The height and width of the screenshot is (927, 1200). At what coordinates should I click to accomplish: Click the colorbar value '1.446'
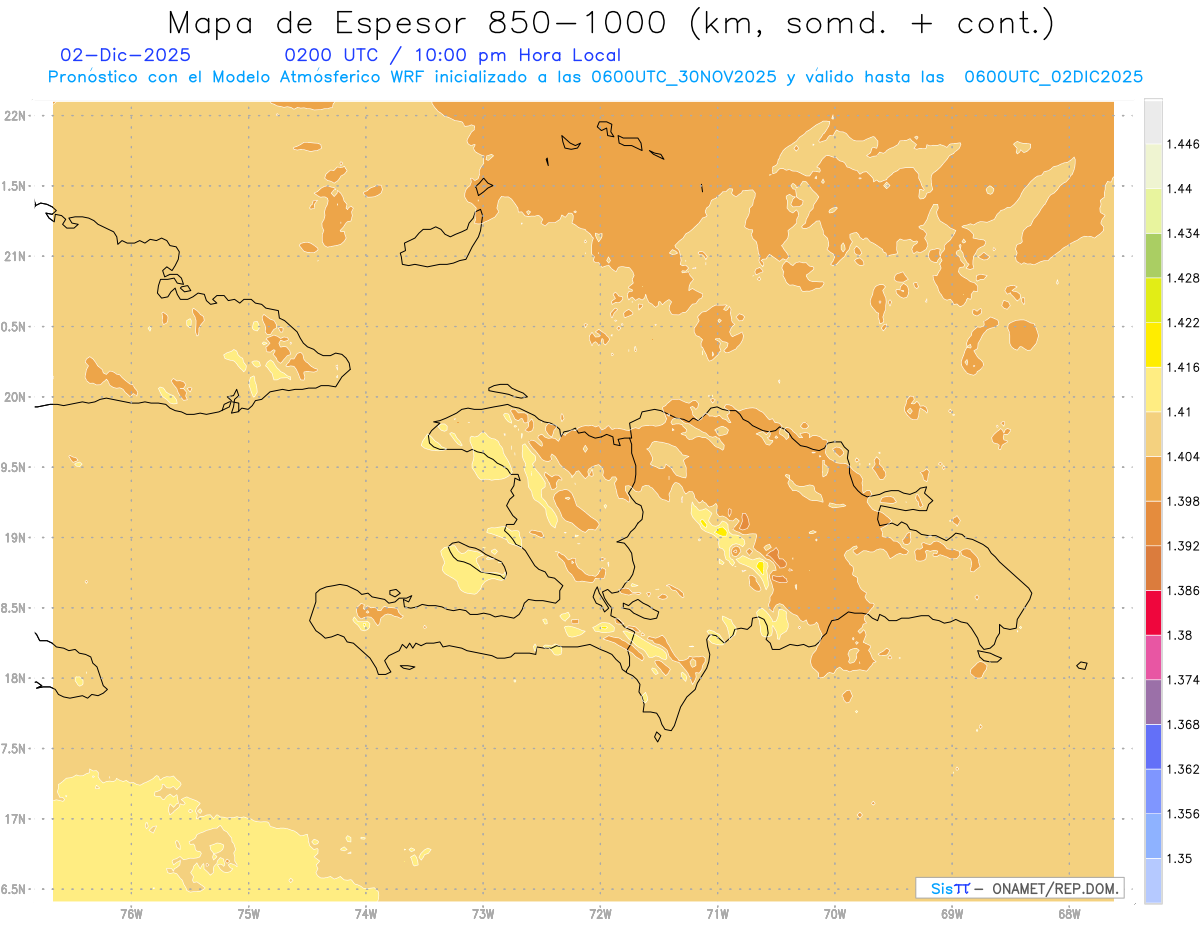[x=1184, y=144]
